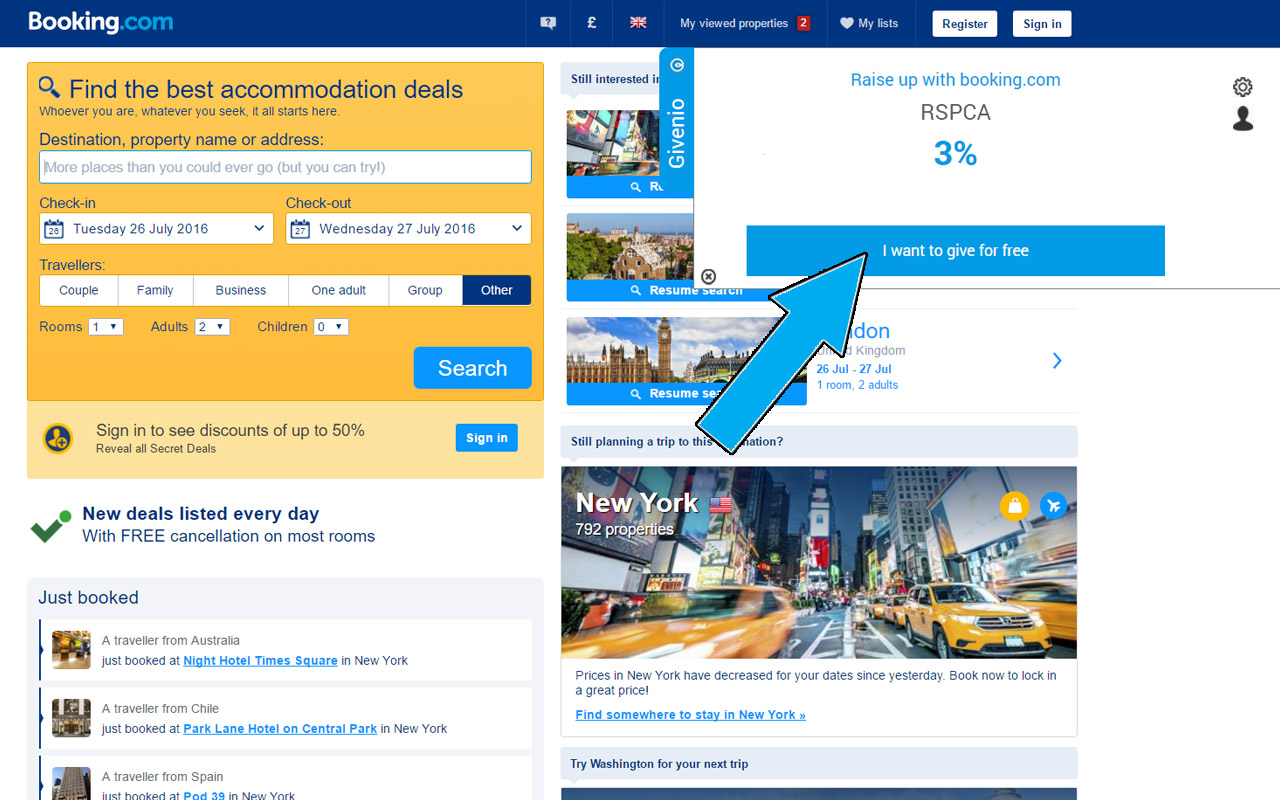Change currency via the pound icon
Image resolution: width=1280 pixels, height=800 pixels.
592,22
